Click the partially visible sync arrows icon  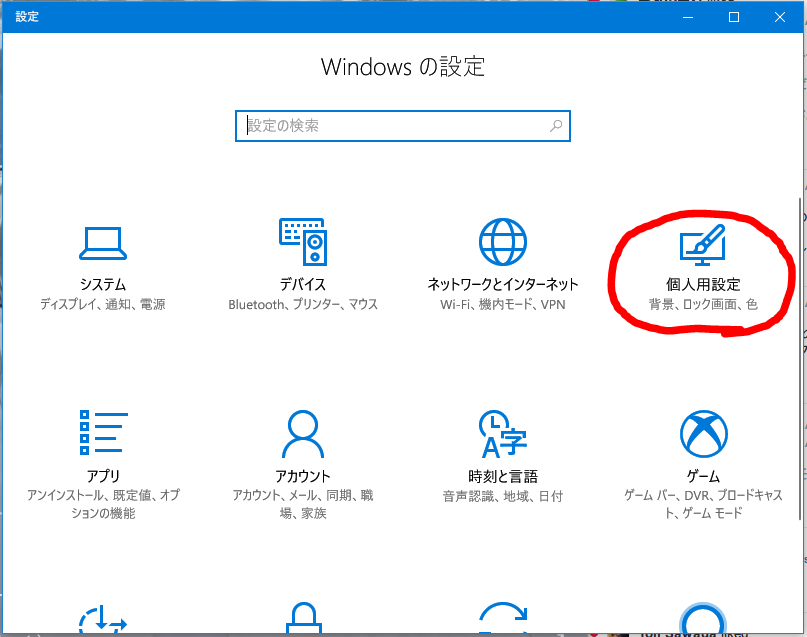click(x=503, y=617)
